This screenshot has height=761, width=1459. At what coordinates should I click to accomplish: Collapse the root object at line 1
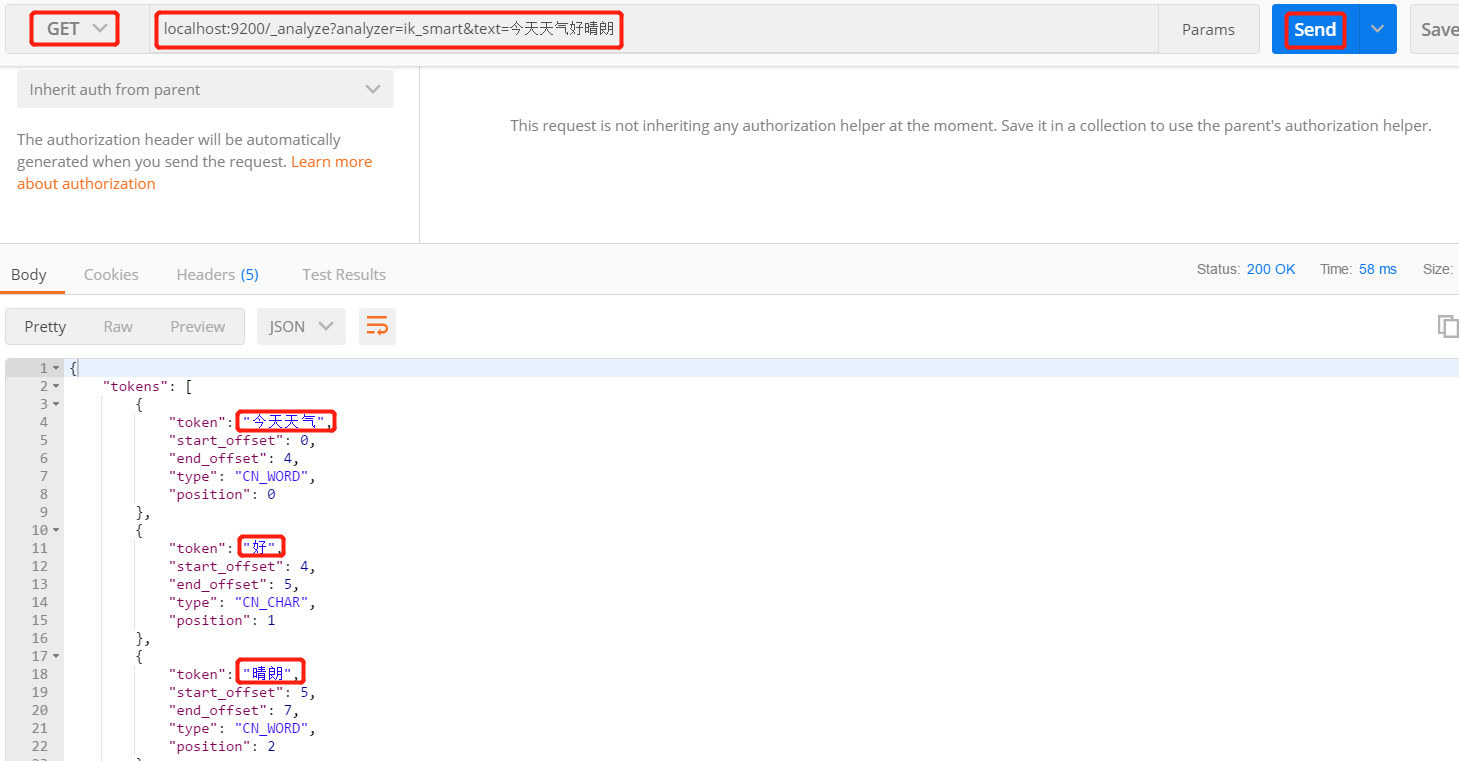click(56, 368)
